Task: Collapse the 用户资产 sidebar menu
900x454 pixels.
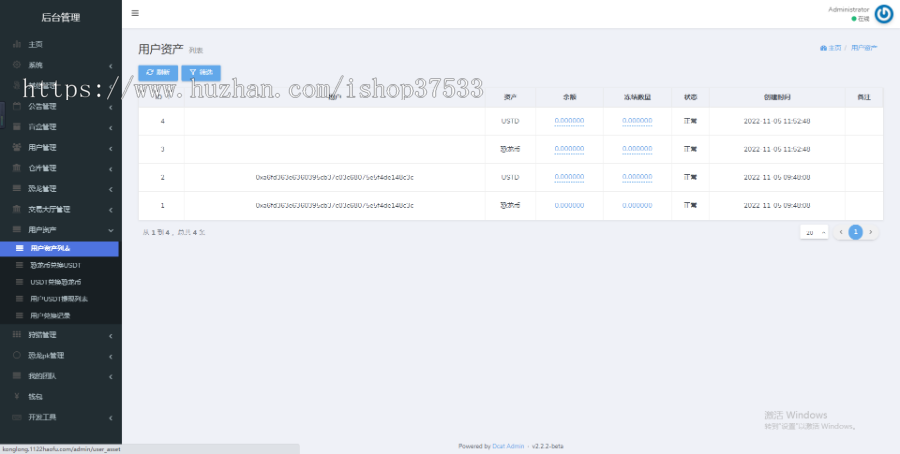Action: coord(61,230)
